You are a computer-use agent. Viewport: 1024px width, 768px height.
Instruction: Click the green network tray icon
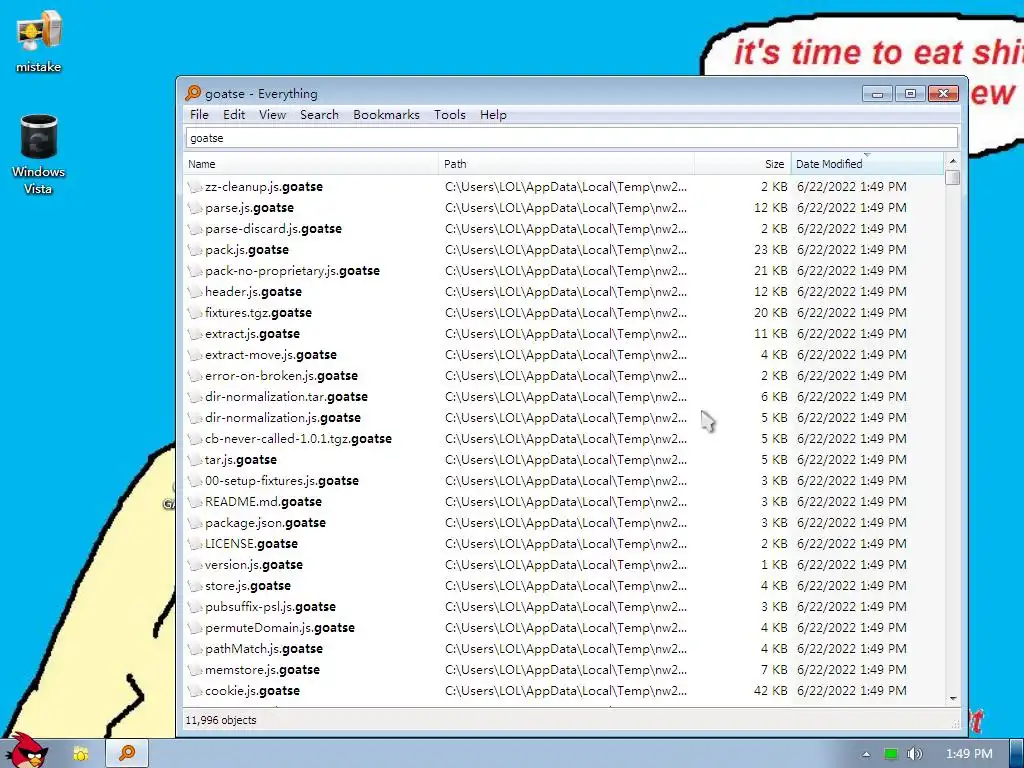(x=891, y=754)
